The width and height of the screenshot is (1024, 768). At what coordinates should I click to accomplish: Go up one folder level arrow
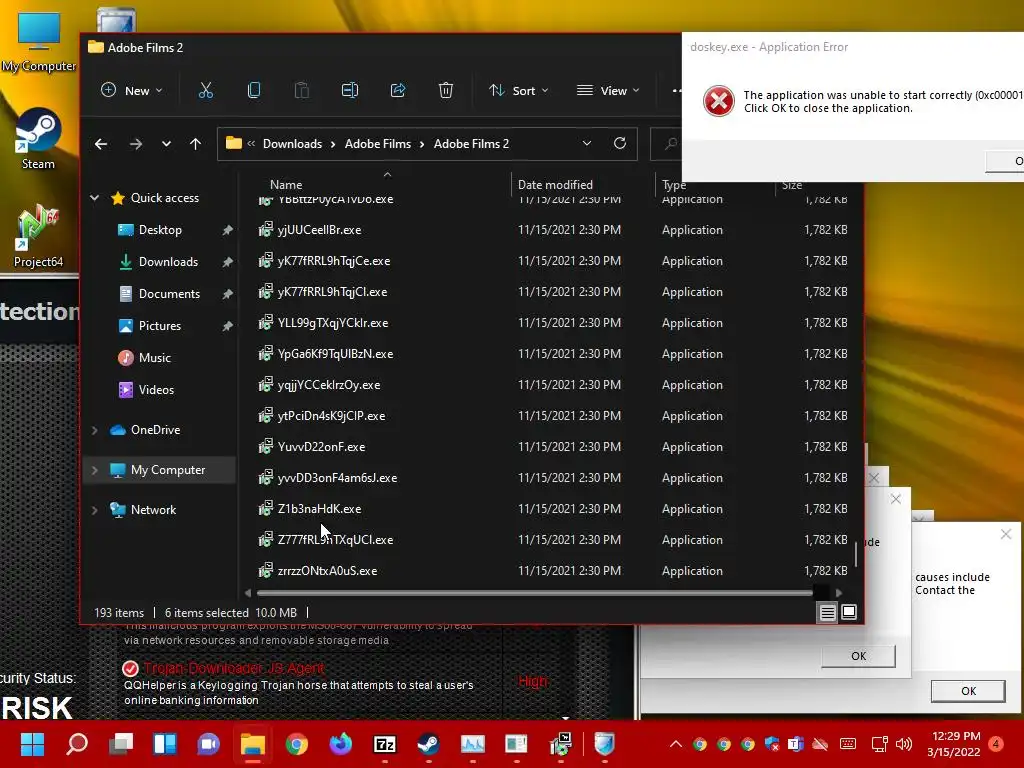pyautogui.click(x=195, y=144)
